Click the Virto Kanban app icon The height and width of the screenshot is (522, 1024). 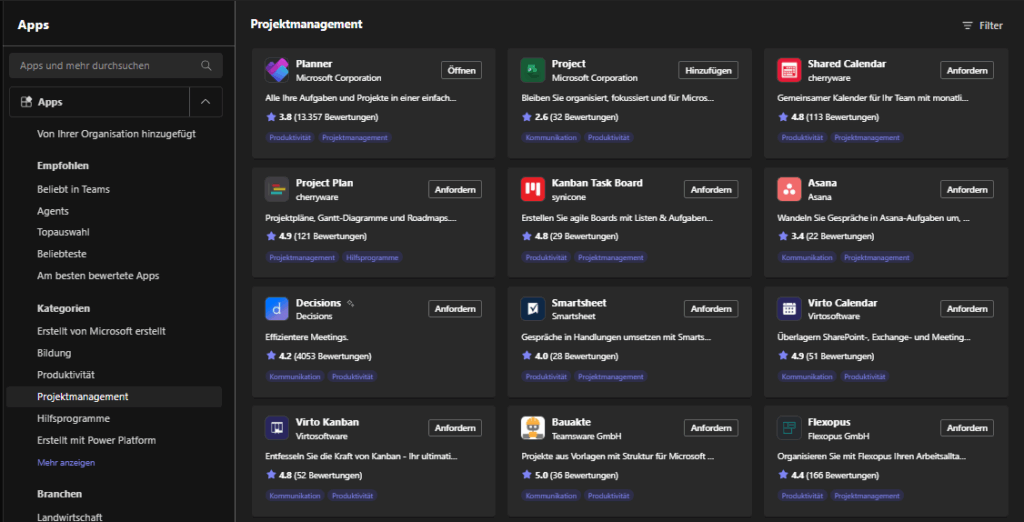pyautogui.click(x=277, y=428)
